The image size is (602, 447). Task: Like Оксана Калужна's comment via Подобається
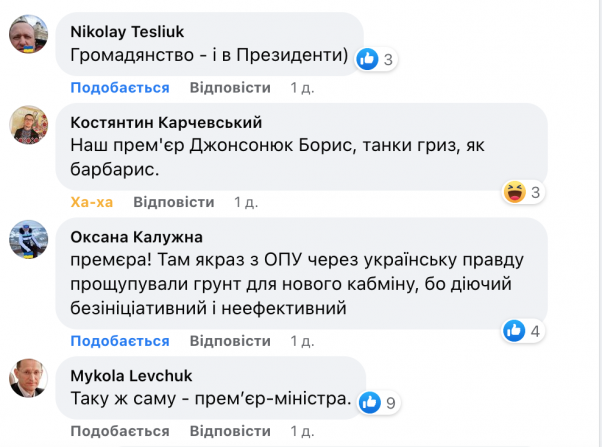tap(119, 341)
